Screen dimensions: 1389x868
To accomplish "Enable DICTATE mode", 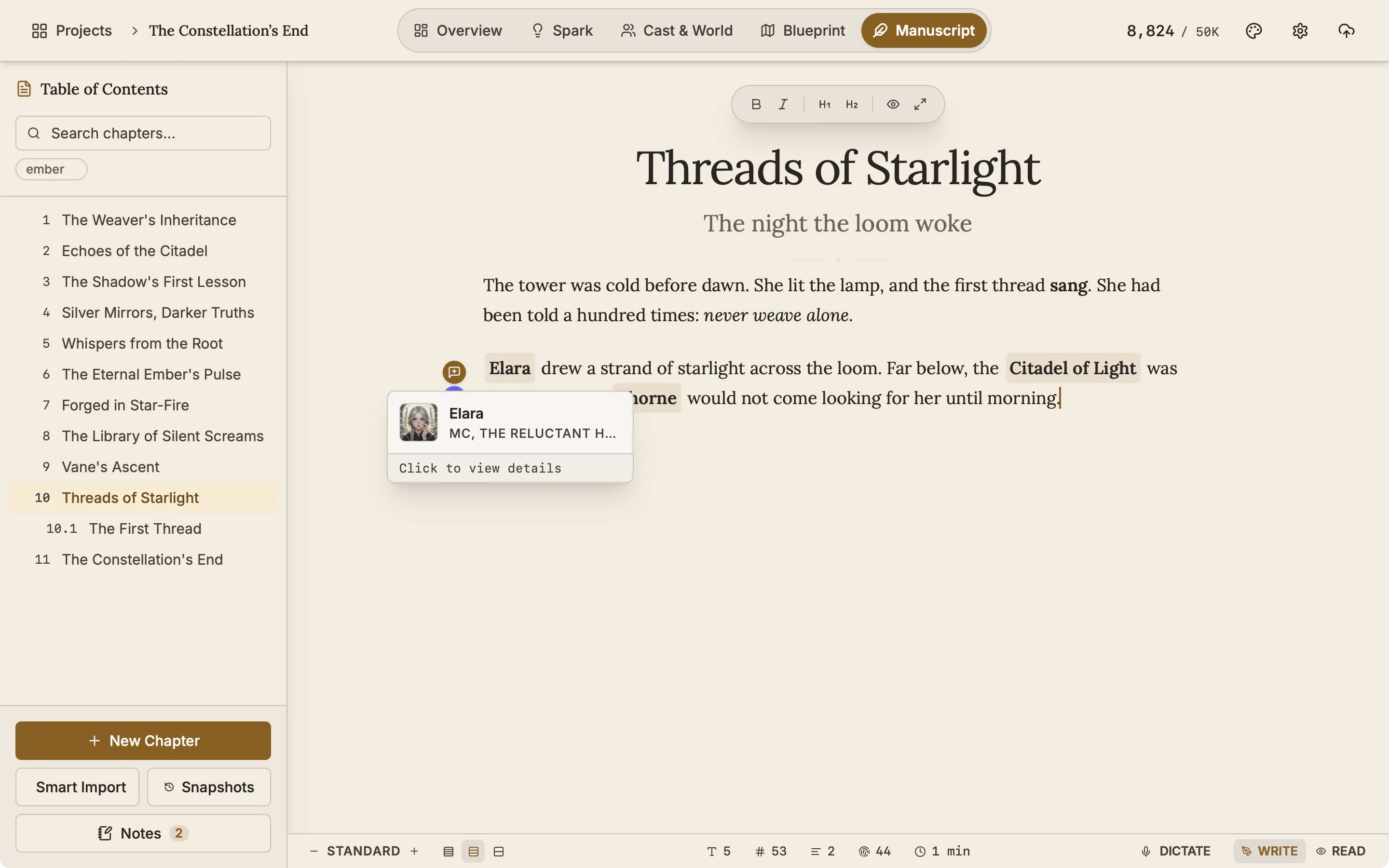I will tap(1175, 851).
